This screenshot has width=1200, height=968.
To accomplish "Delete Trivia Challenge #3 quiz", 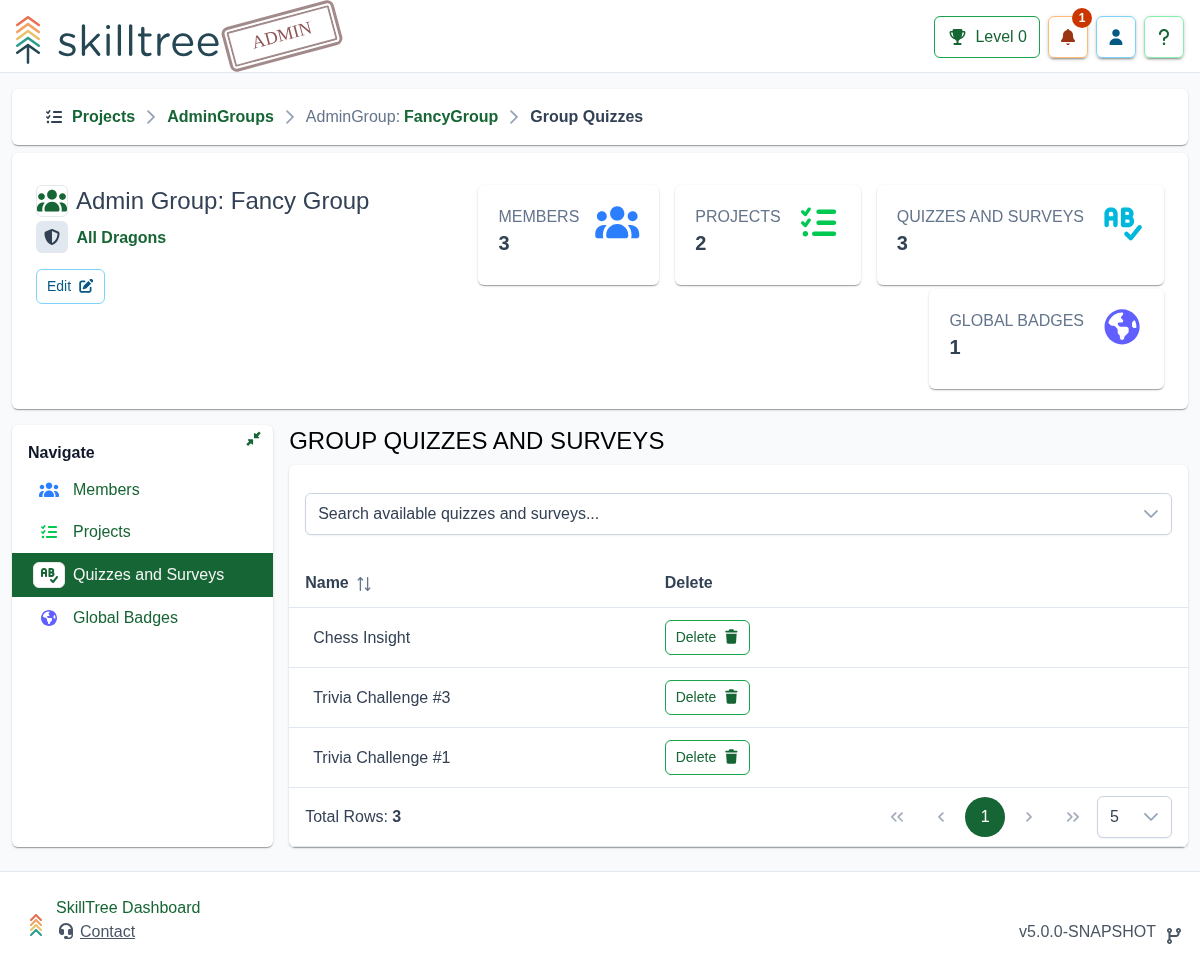I will [707, 698].
